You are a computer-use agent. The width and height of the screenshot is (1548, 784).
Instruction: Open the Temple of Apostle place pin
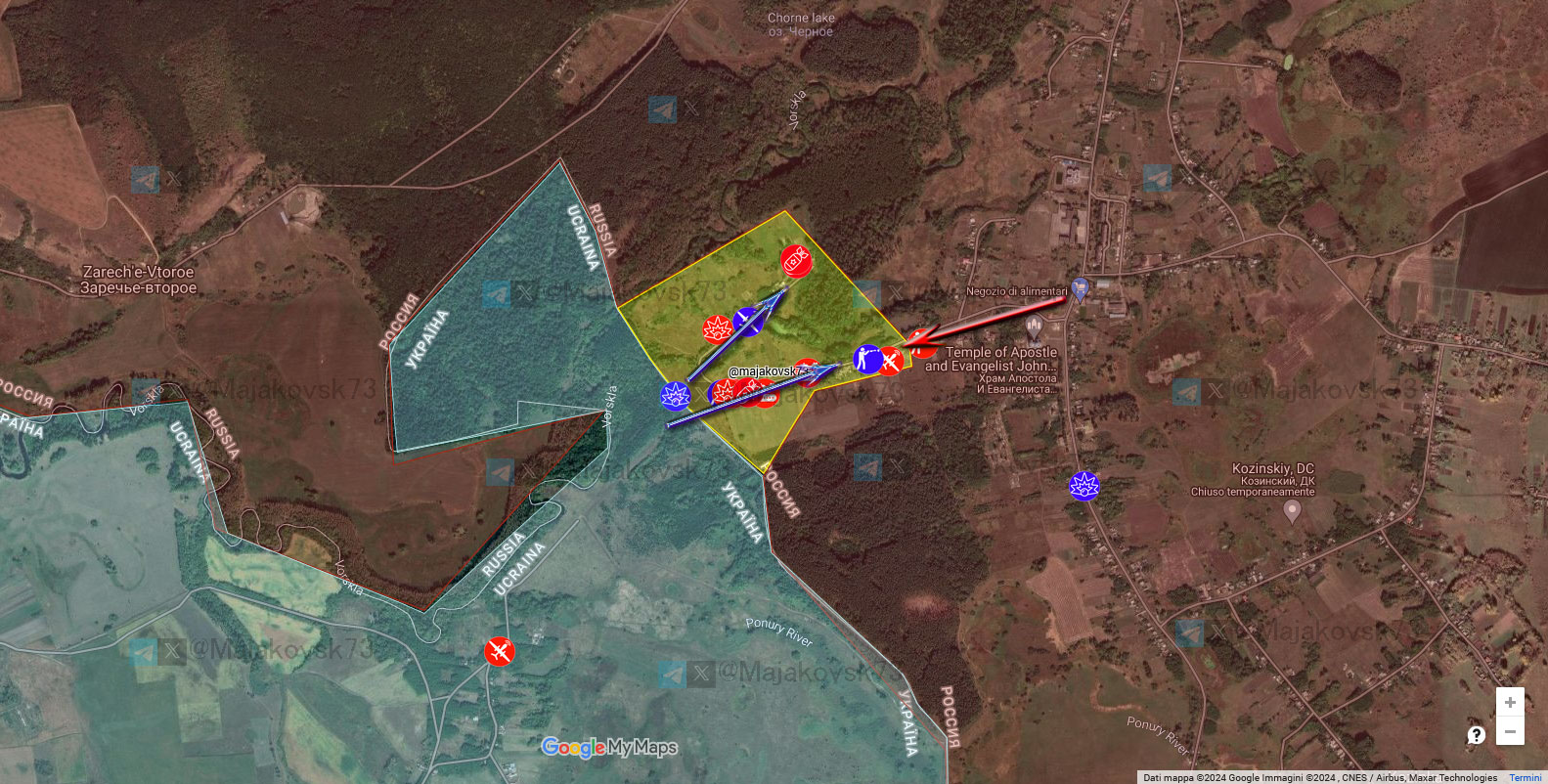1035,327
